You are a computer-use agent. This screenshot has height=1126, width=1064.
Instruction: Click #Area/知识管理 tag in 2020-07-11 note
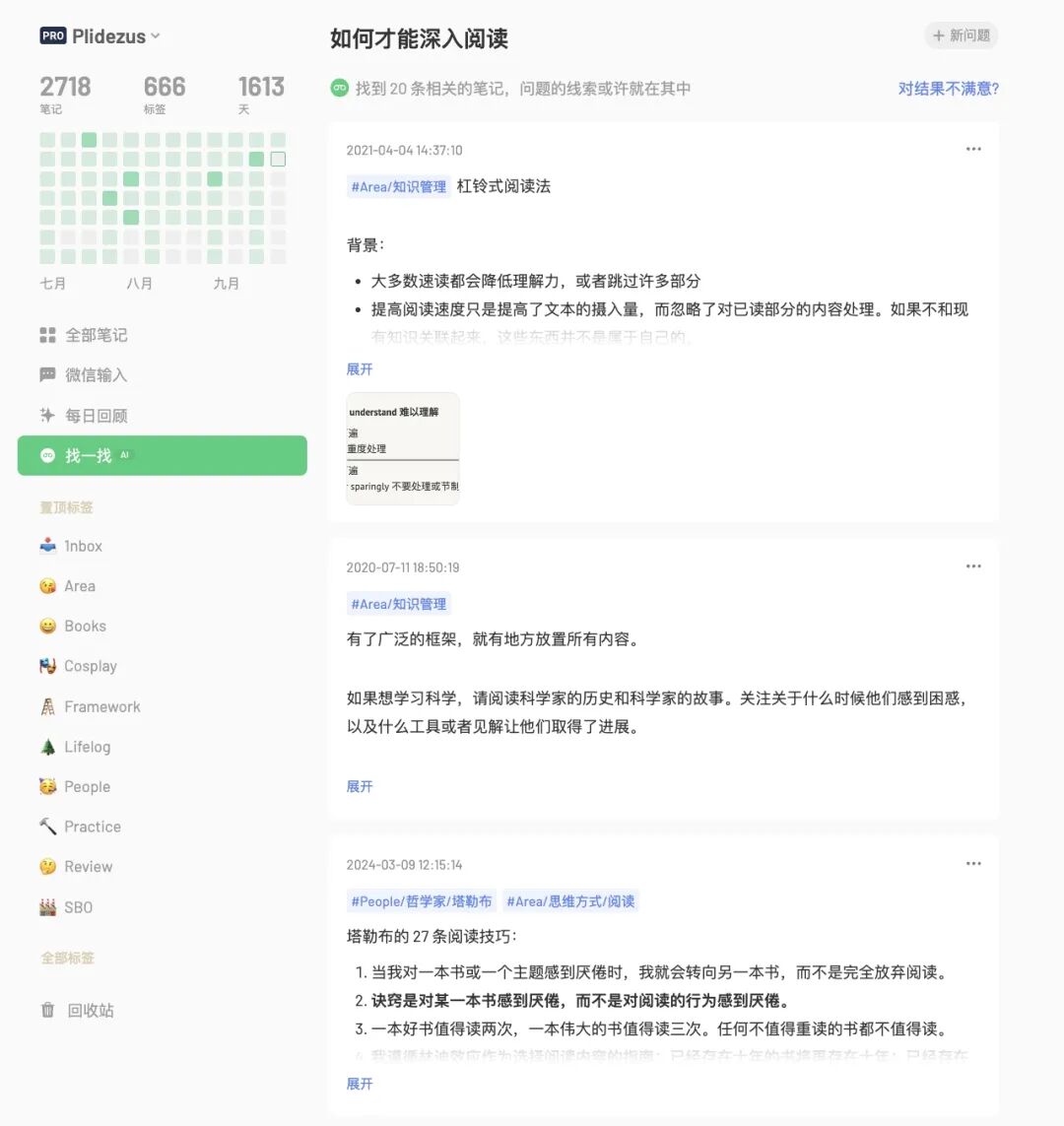[398, 604]
